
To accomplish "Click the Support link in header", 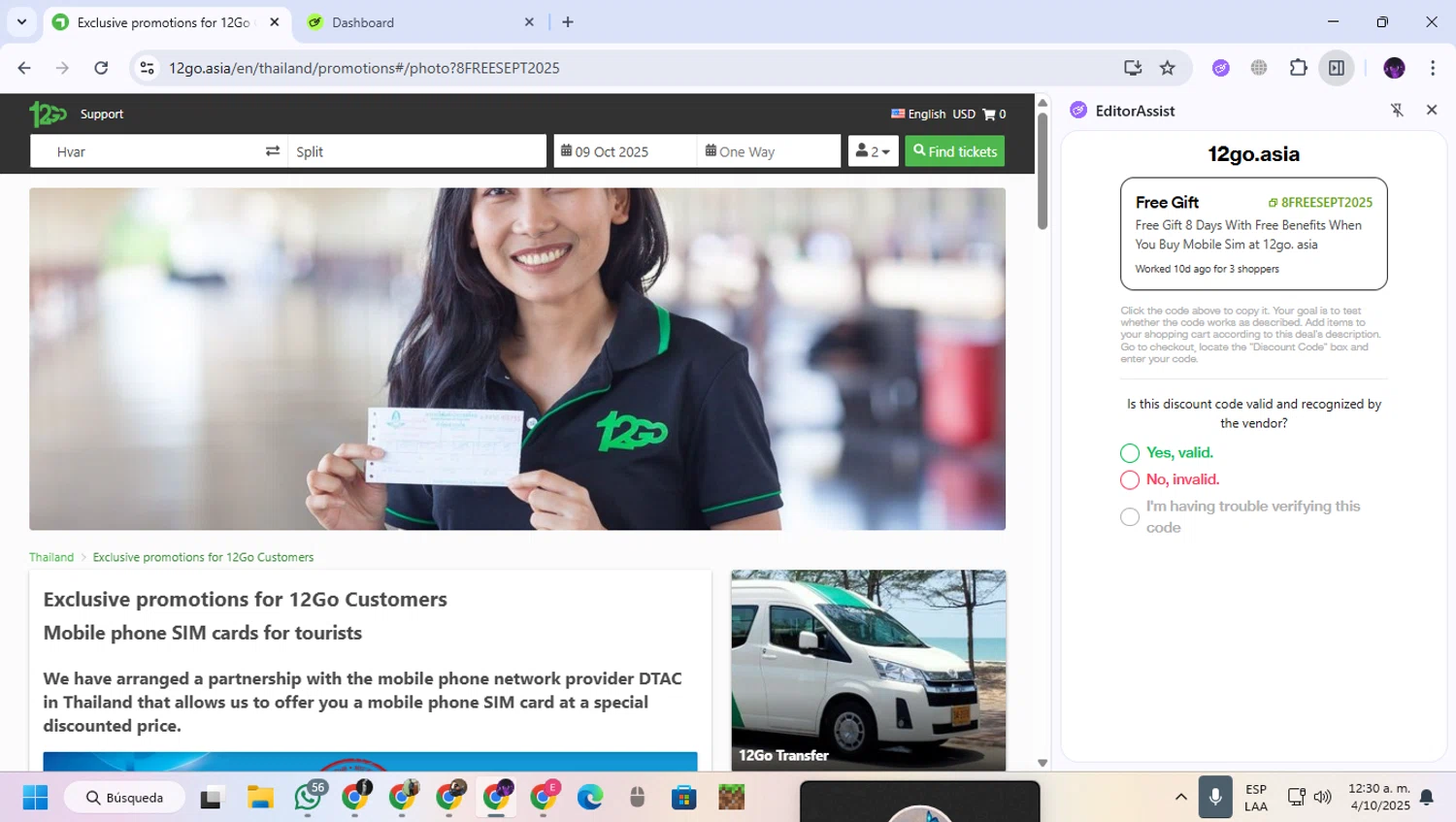I will pos(102,115).
